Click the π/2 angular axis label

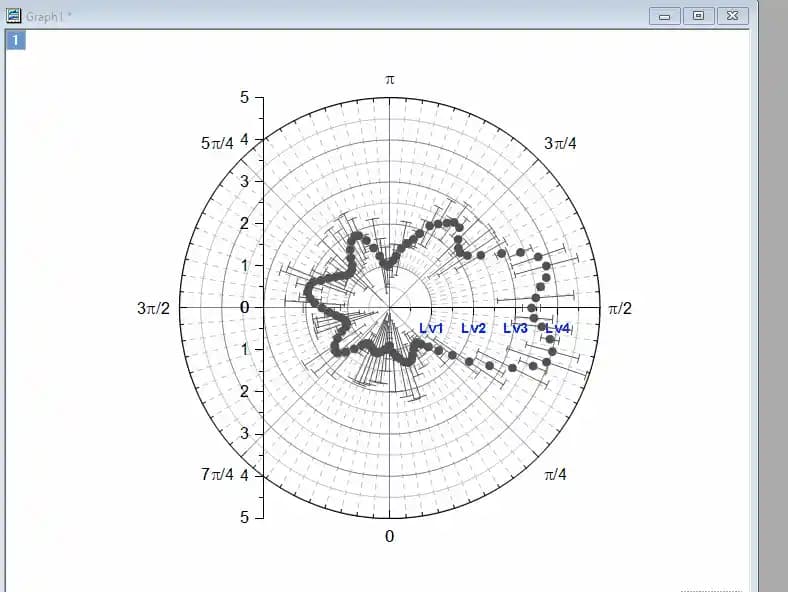[x=620, y=309]
